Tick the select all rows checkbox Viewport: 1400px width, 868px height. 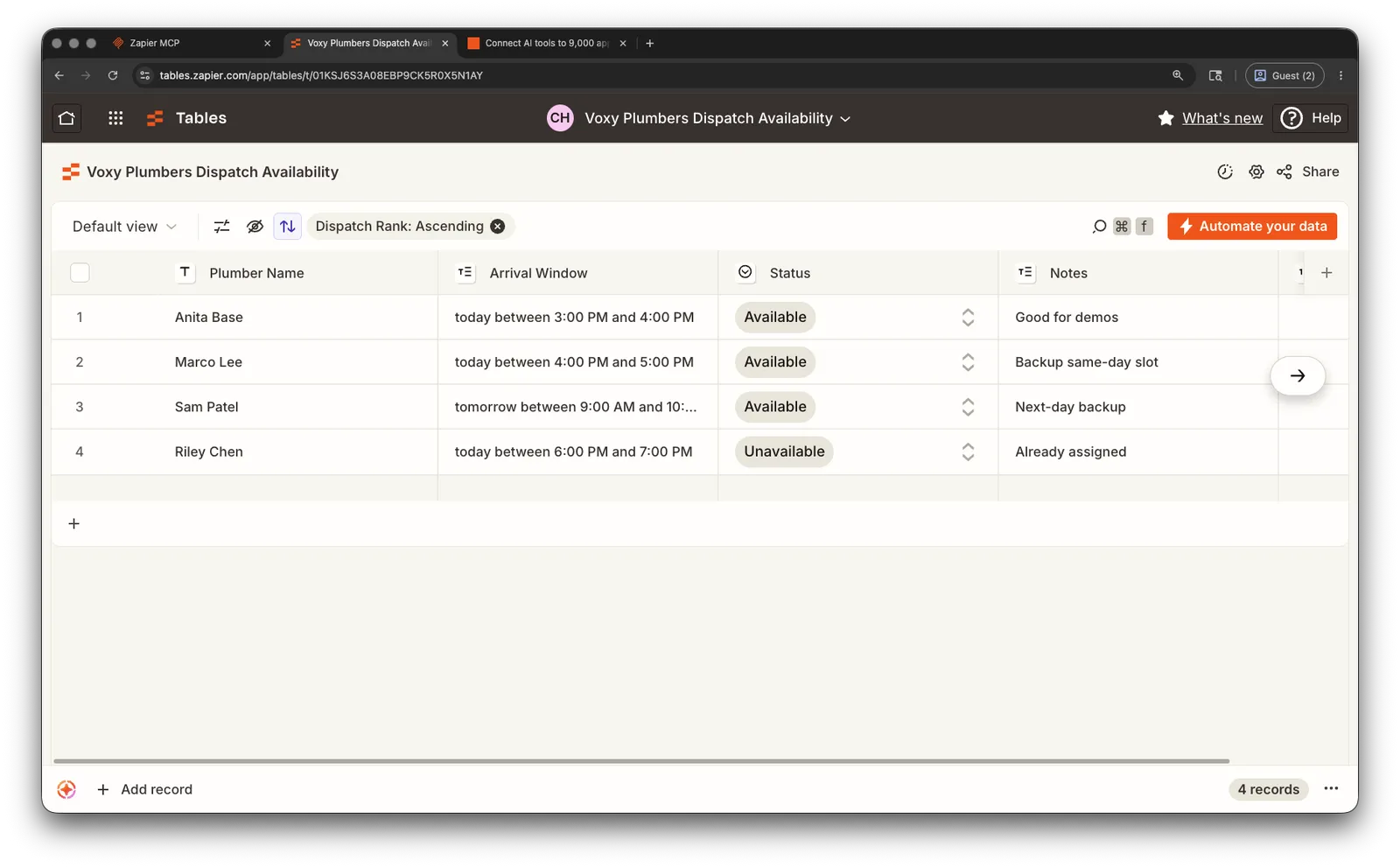click(80, 273)
